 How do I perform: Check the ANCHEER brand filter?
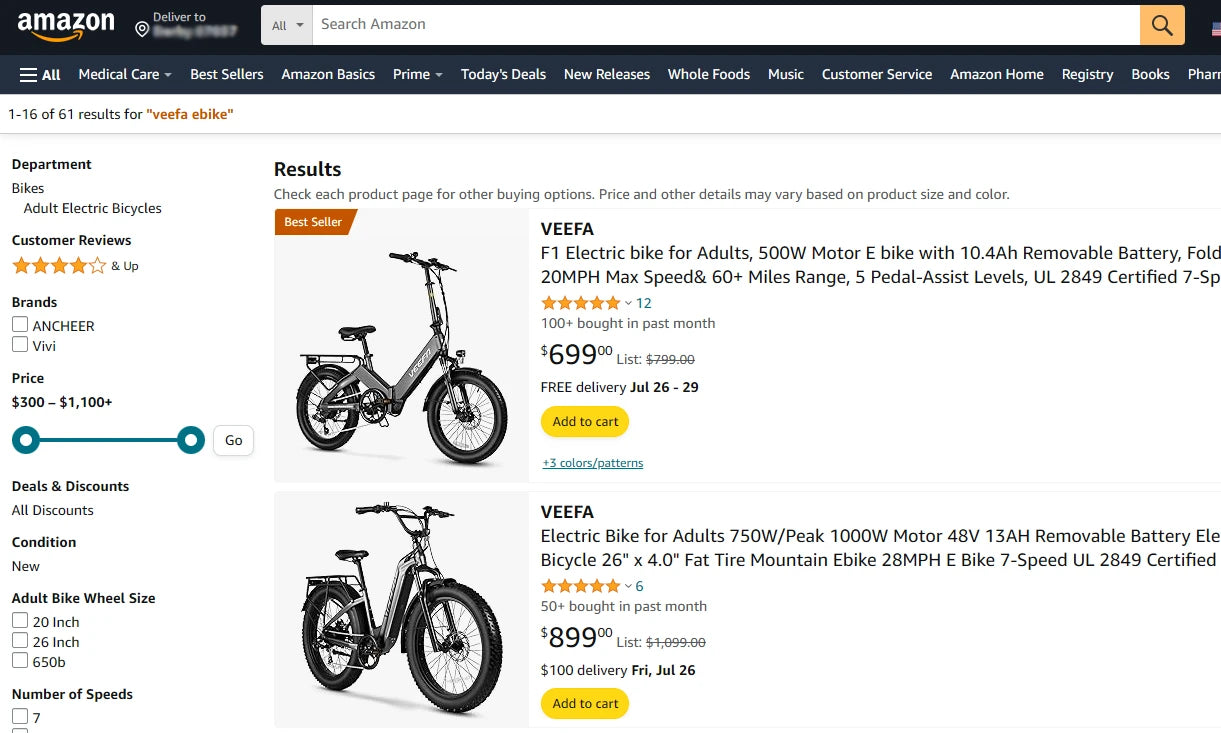19,325
